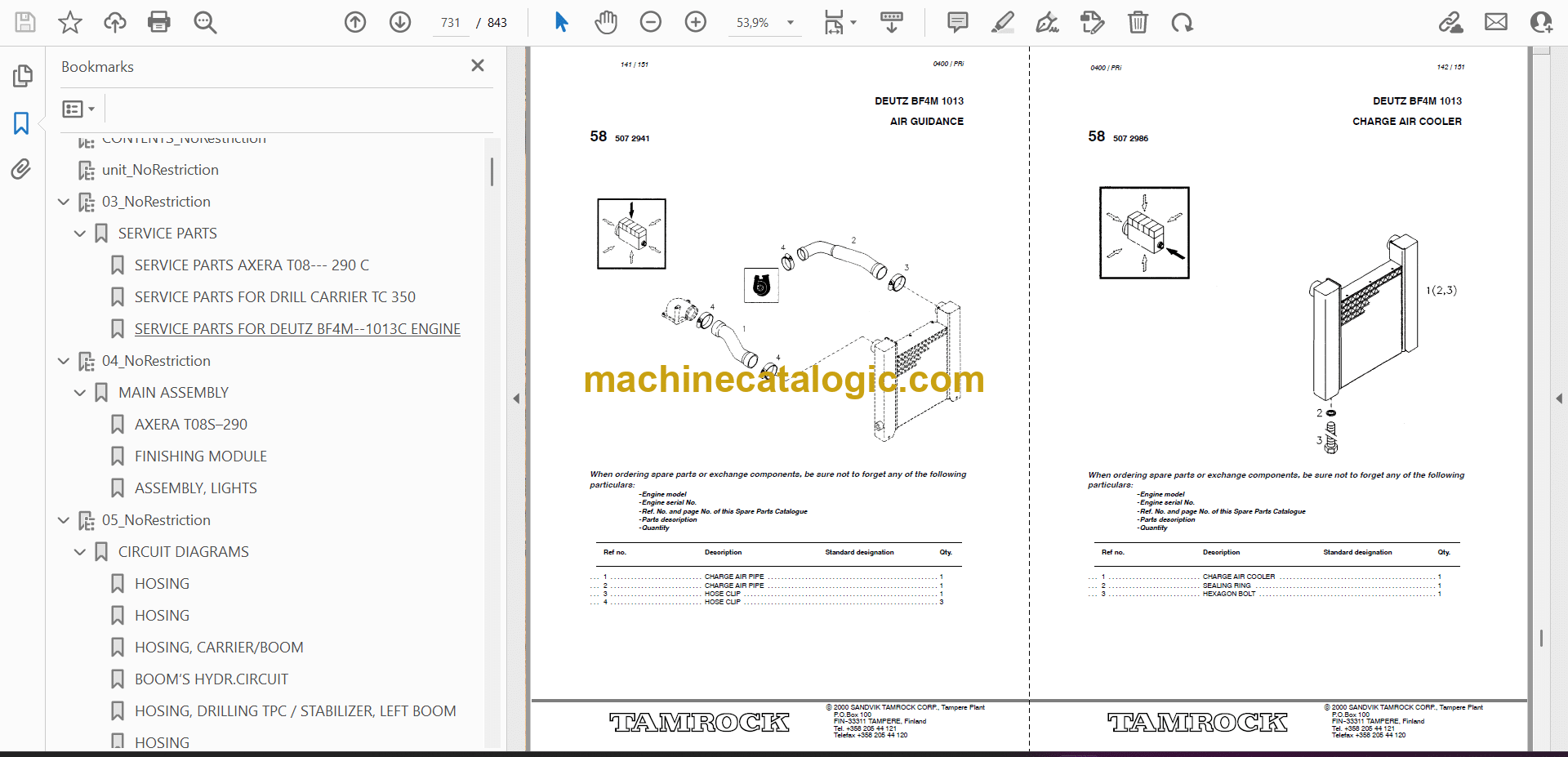Click the SEALING RING parts row text
This screenshot has height=757, width=1568.
coord(1227,586)
